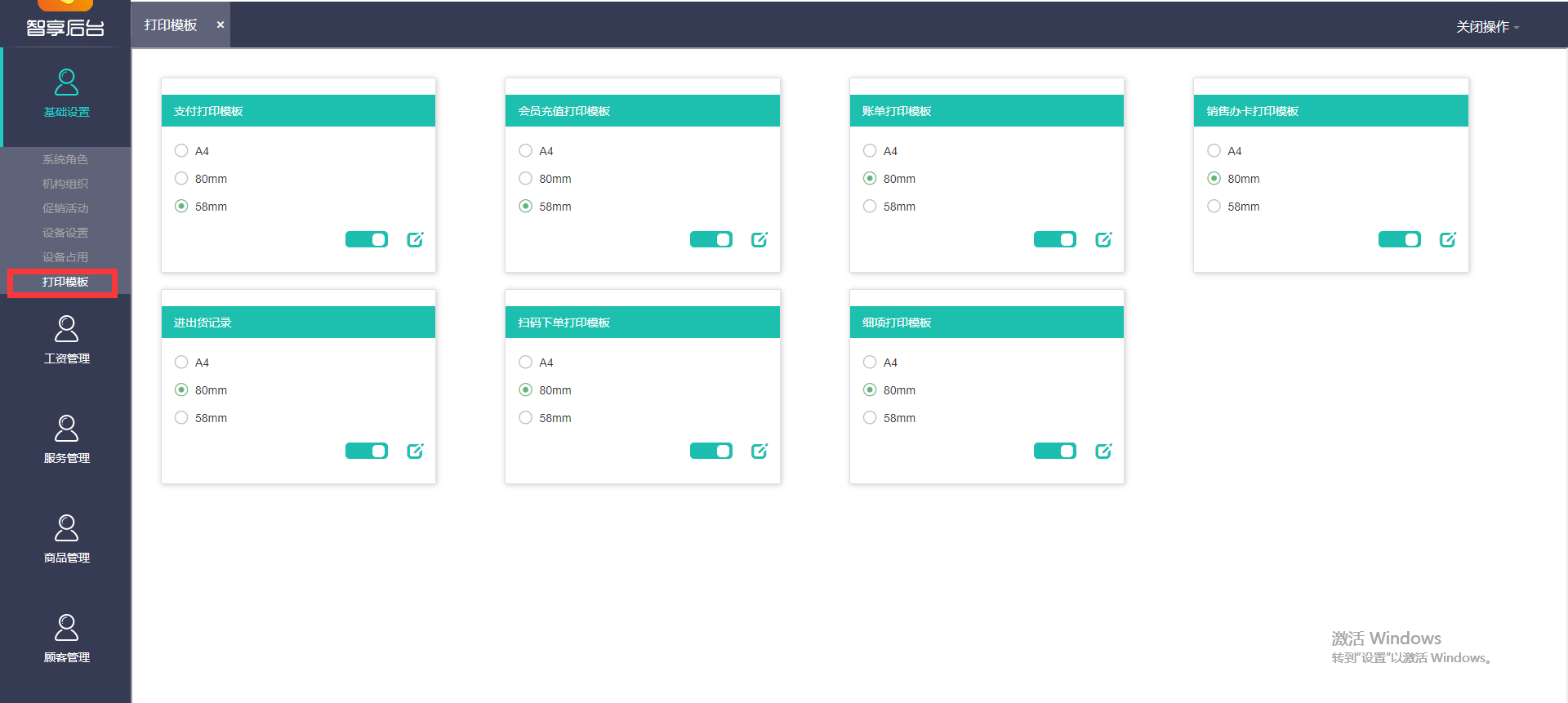Image resolution: width=1568 pixels, height=703 pixels.
Task: Edit the 进出货记录 template
Action: (415, 451)
